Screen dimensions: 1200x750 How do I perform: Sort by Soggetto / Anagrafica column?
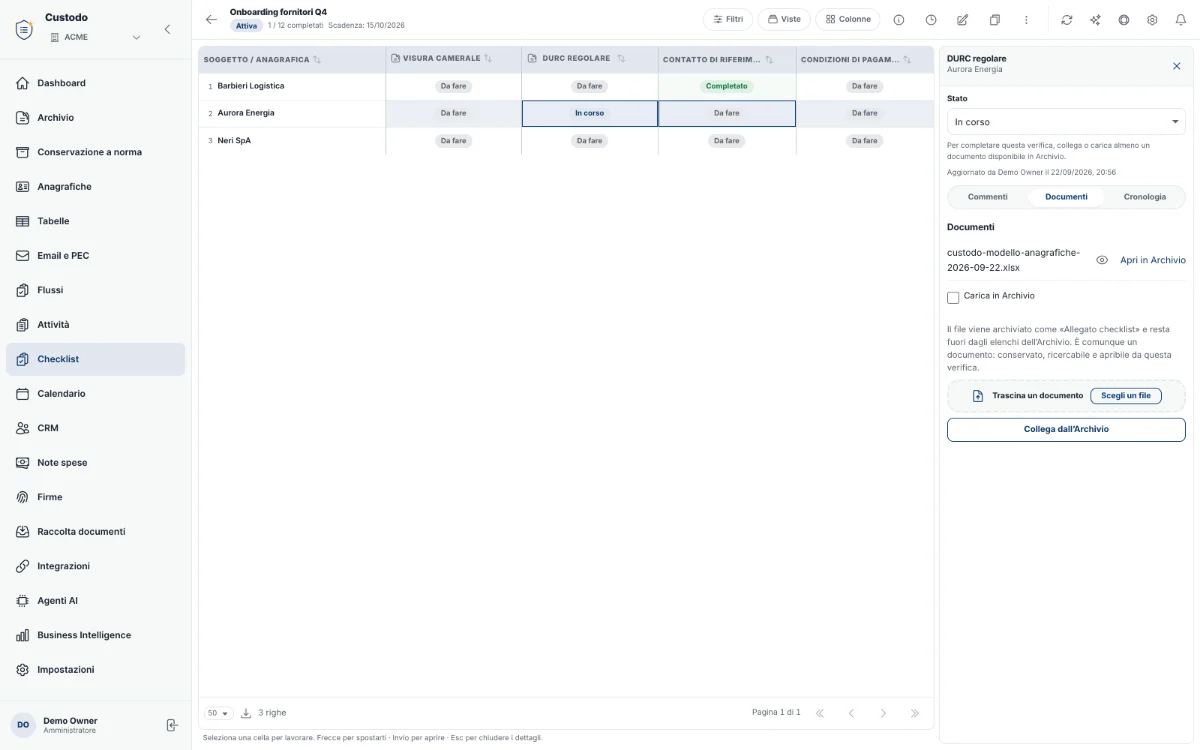(317, 60)
